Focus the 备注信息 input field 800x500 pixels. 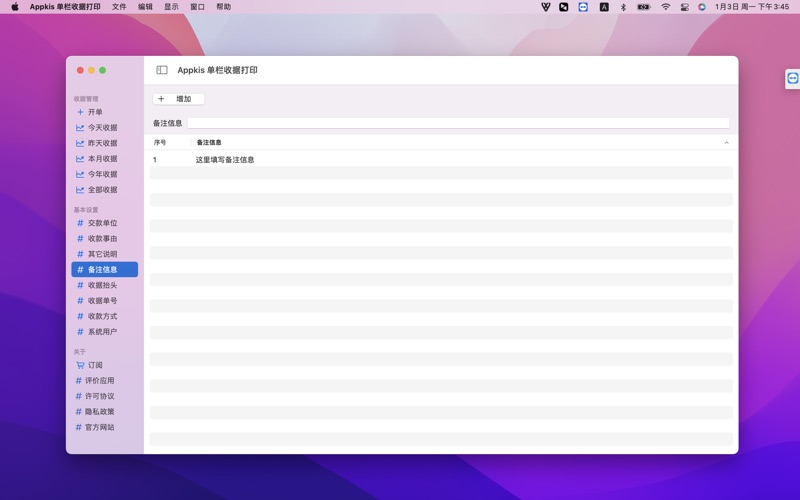click(x=458, y=123)
